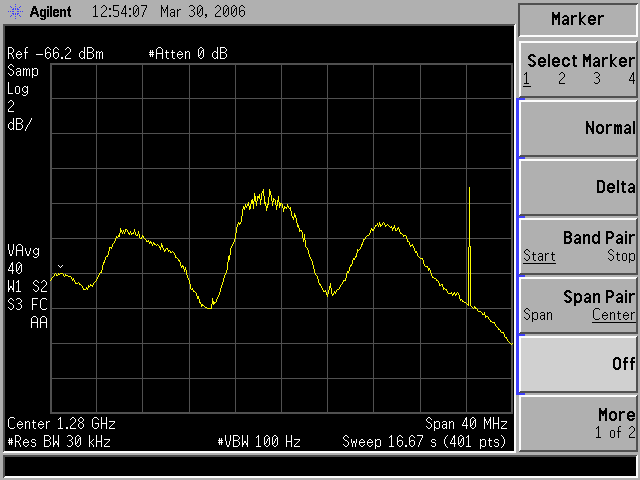
Task: Set Band Pair to Start
Action: click(539, 256)
